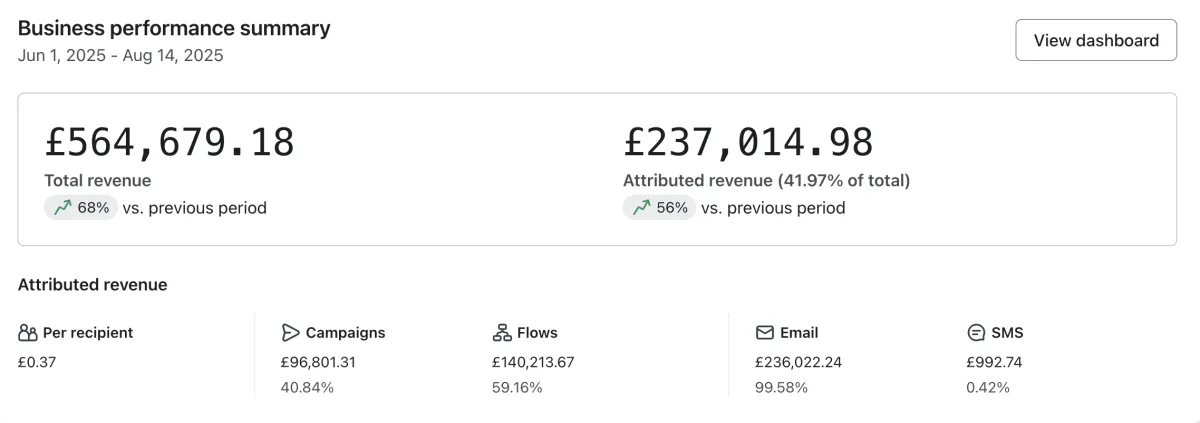Click the £564,679.18 total revenue figure
Viewport: 1200px width, 423px height.
169,142
